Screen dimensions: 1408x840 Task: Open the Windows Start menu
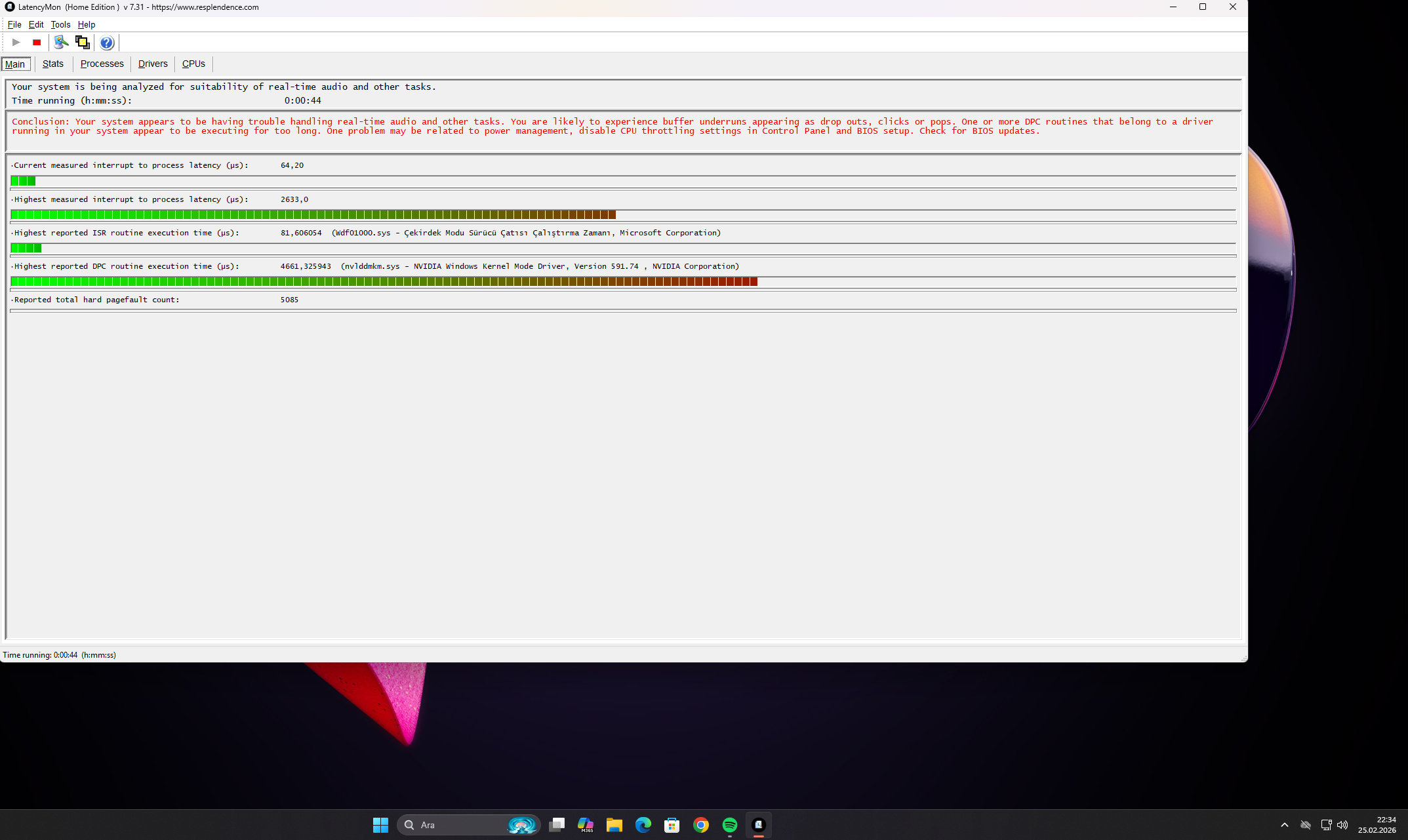click(x=380, y=825)
